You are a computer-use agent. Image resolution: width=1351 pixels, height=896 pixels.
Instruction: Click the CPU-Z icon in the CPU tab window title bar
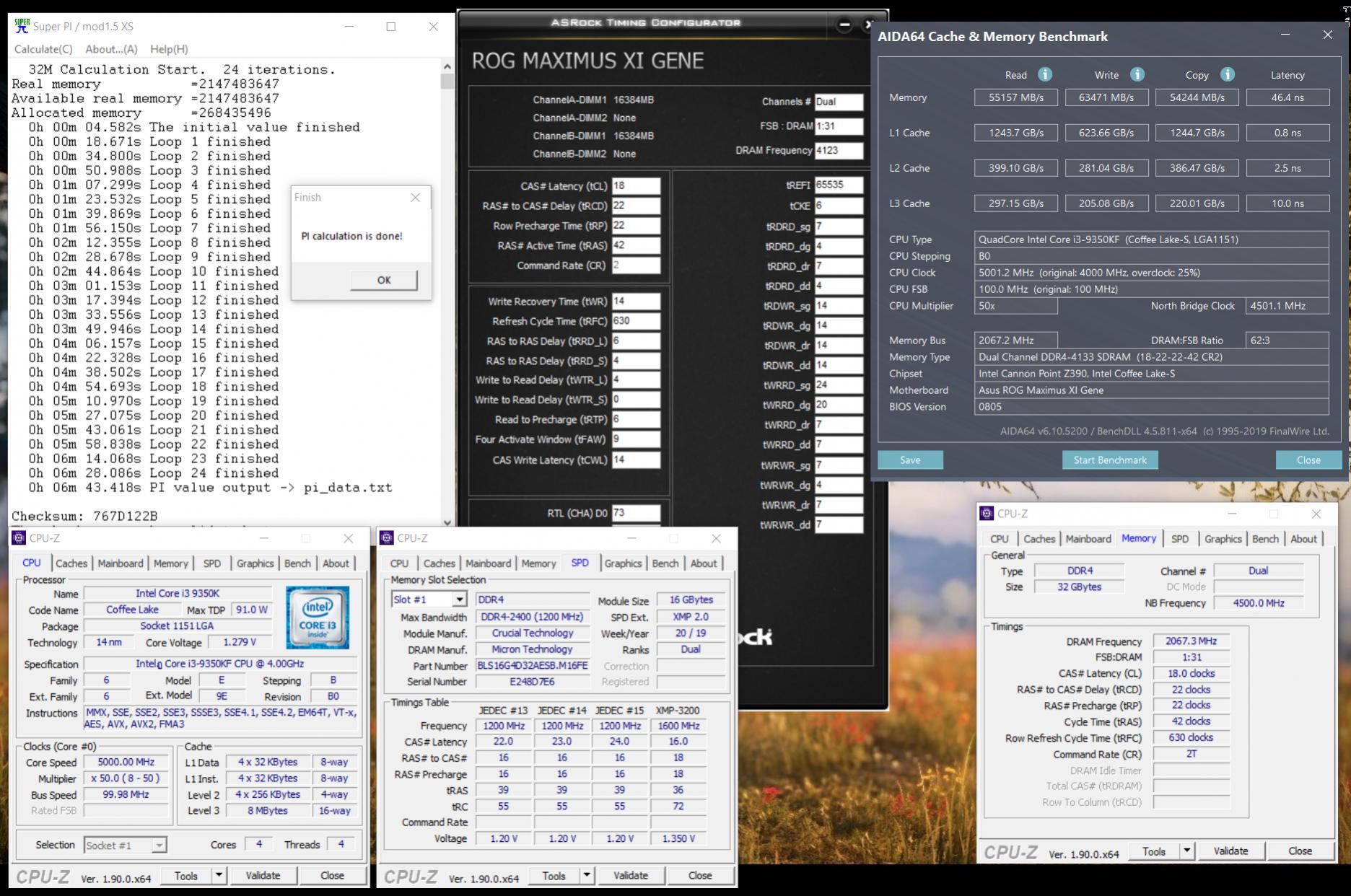pos(19,538)
